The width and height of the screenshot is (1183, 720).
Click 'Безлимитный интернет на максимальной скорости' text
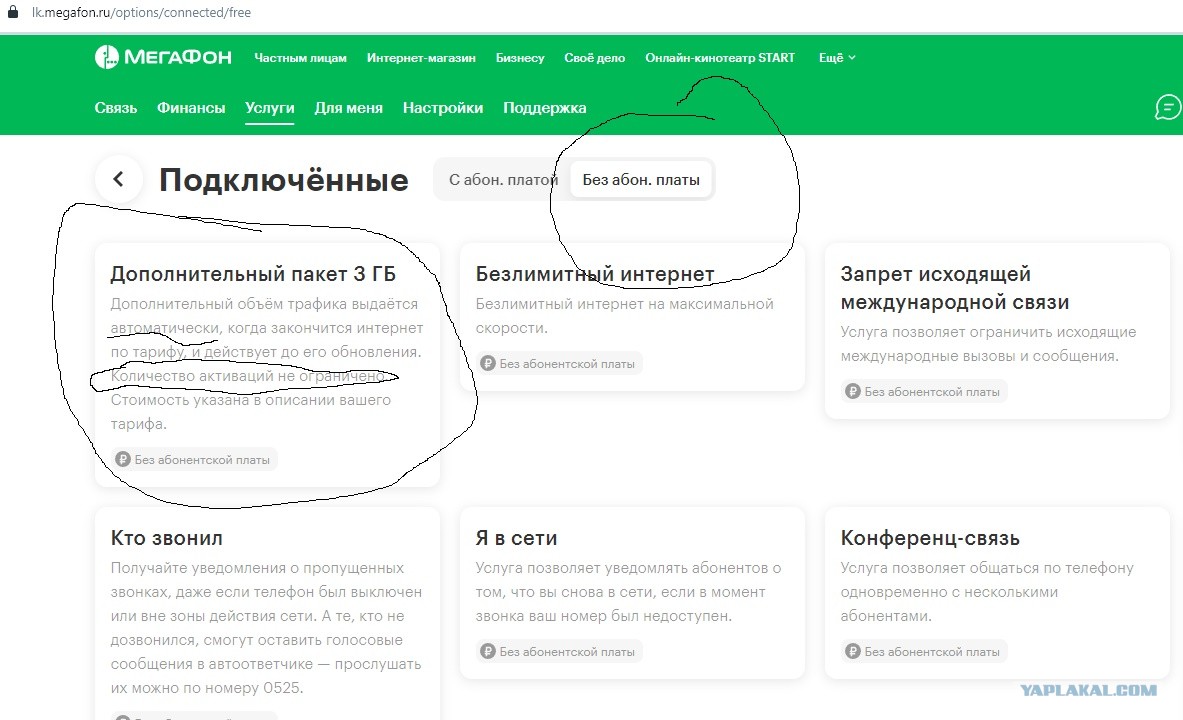point(625,315)
